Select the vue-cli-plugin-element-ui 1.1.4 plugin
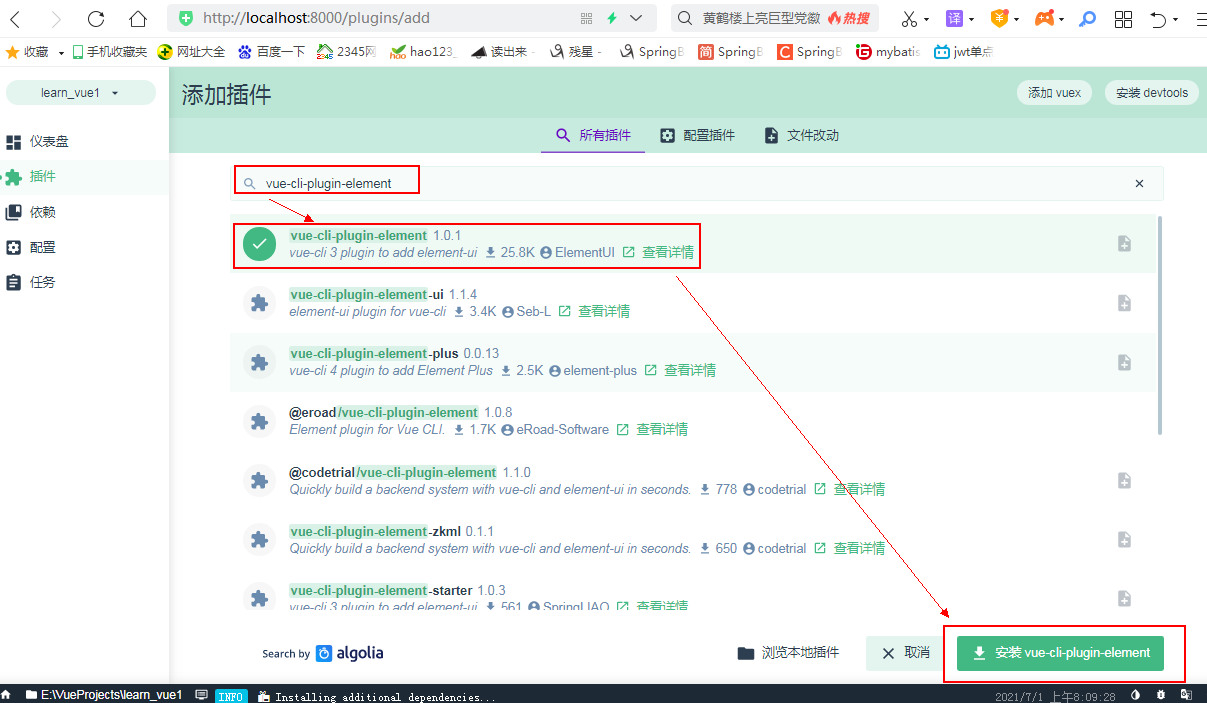The image size is (1207, 703). (693, 303)
